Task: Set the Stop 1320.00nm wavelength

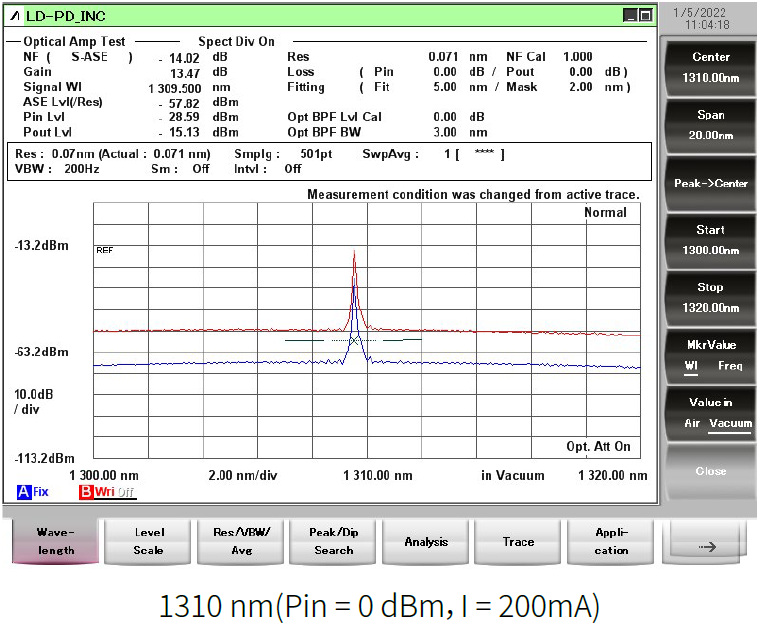Action: 710,298
